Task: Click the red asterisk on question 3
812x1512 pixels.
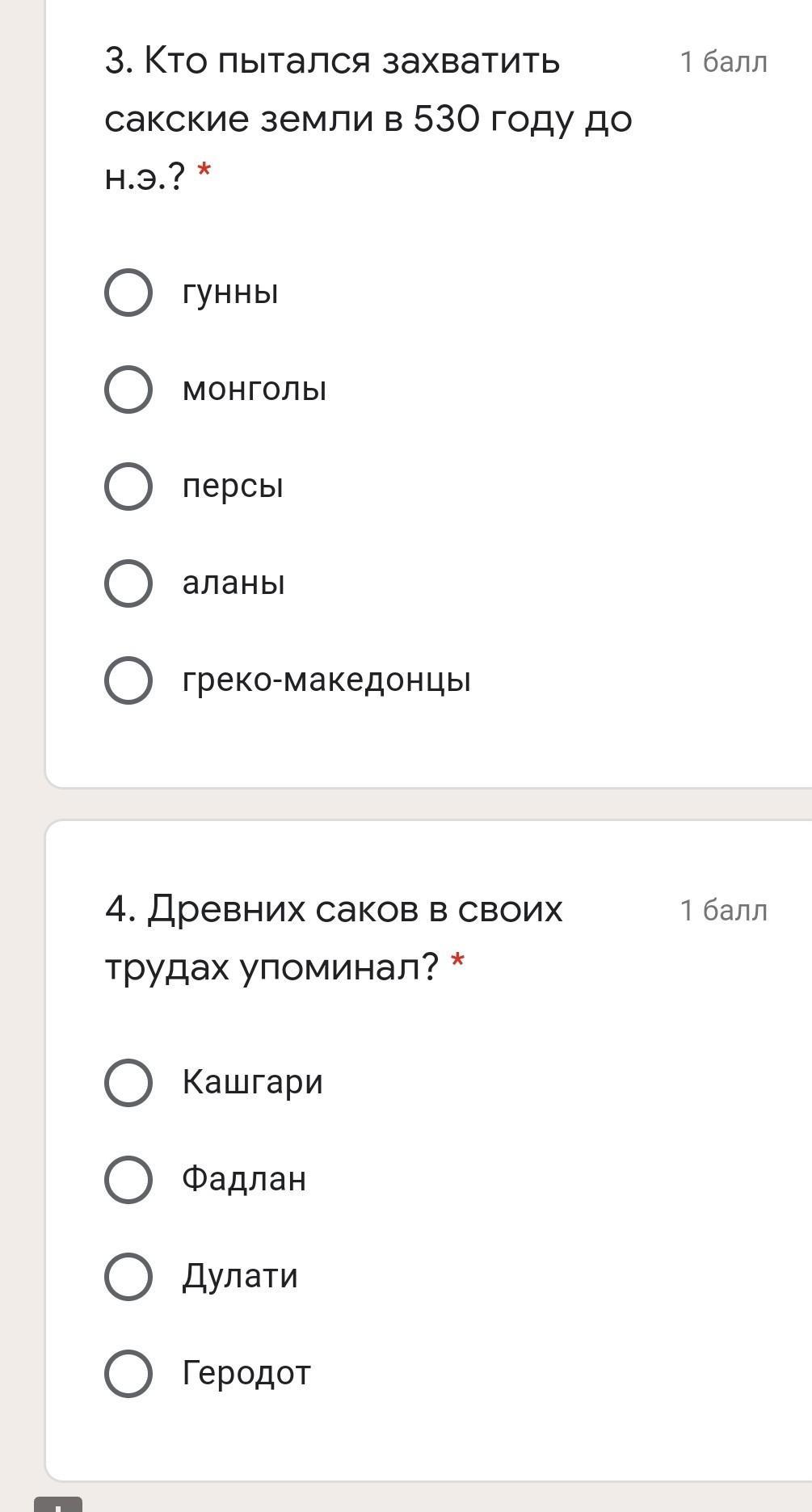Action: pos(204,171)
